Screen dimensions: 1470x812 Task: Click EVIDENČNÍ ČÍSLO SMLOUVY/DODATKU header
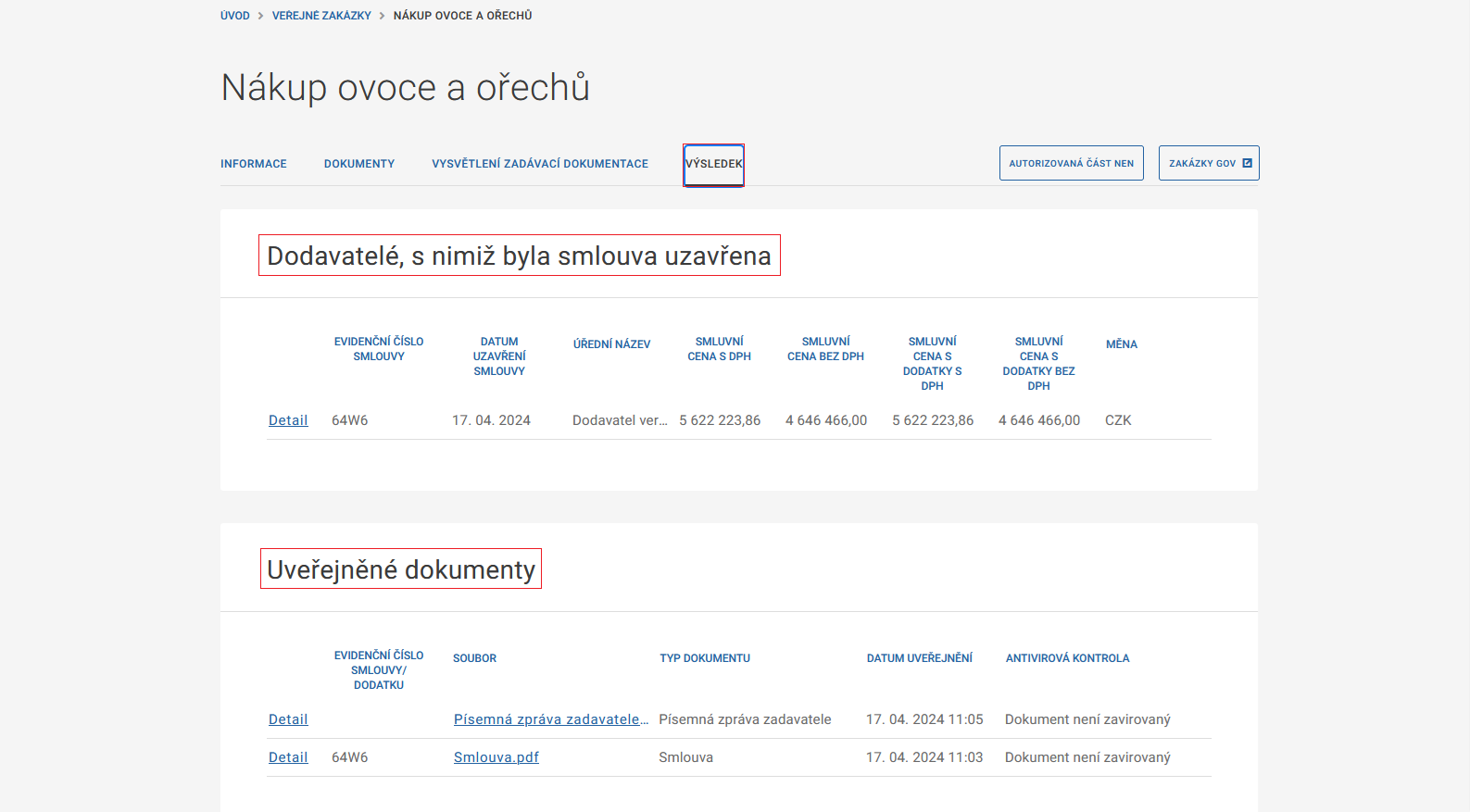point(379,670)
